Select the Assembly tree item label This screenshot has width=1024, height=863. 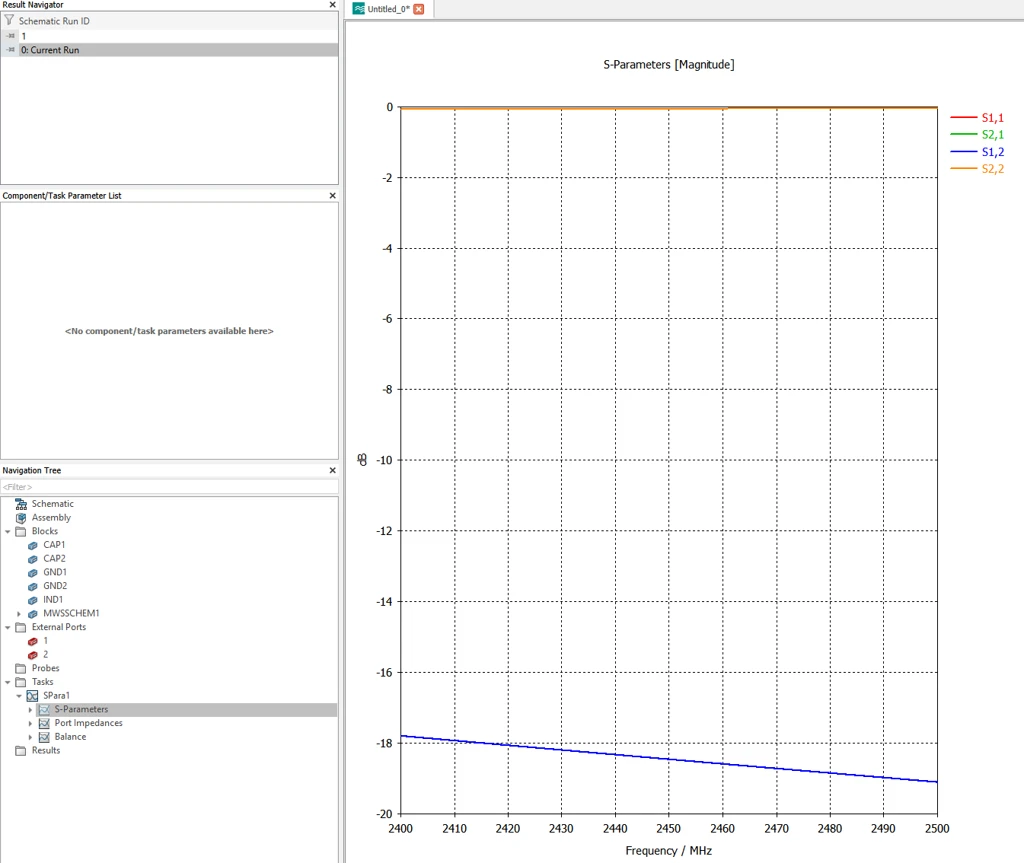tap(51, 517)
